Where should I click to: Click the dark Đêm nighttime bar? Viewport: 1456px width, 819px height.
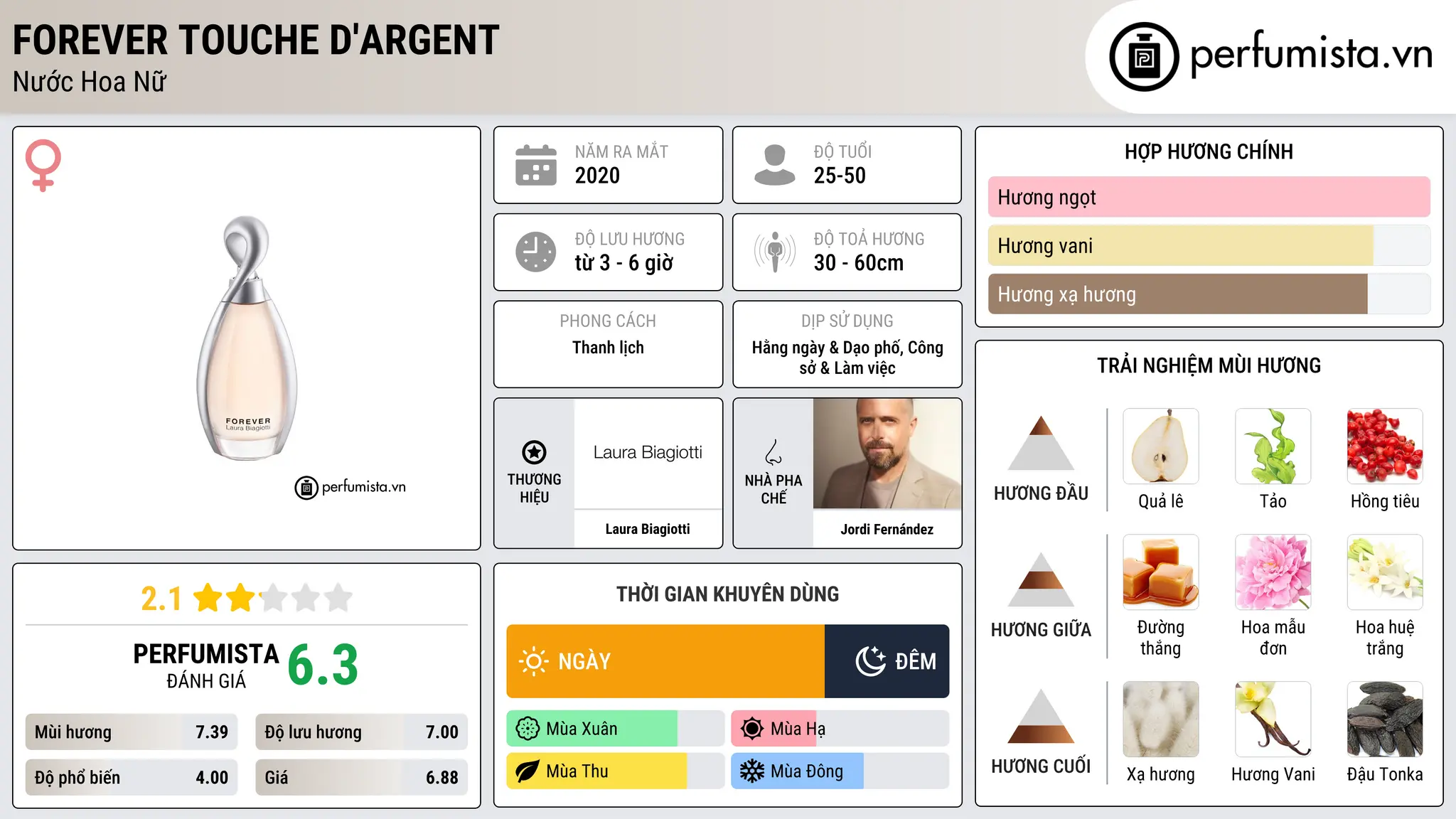click(x=887, y=661)
